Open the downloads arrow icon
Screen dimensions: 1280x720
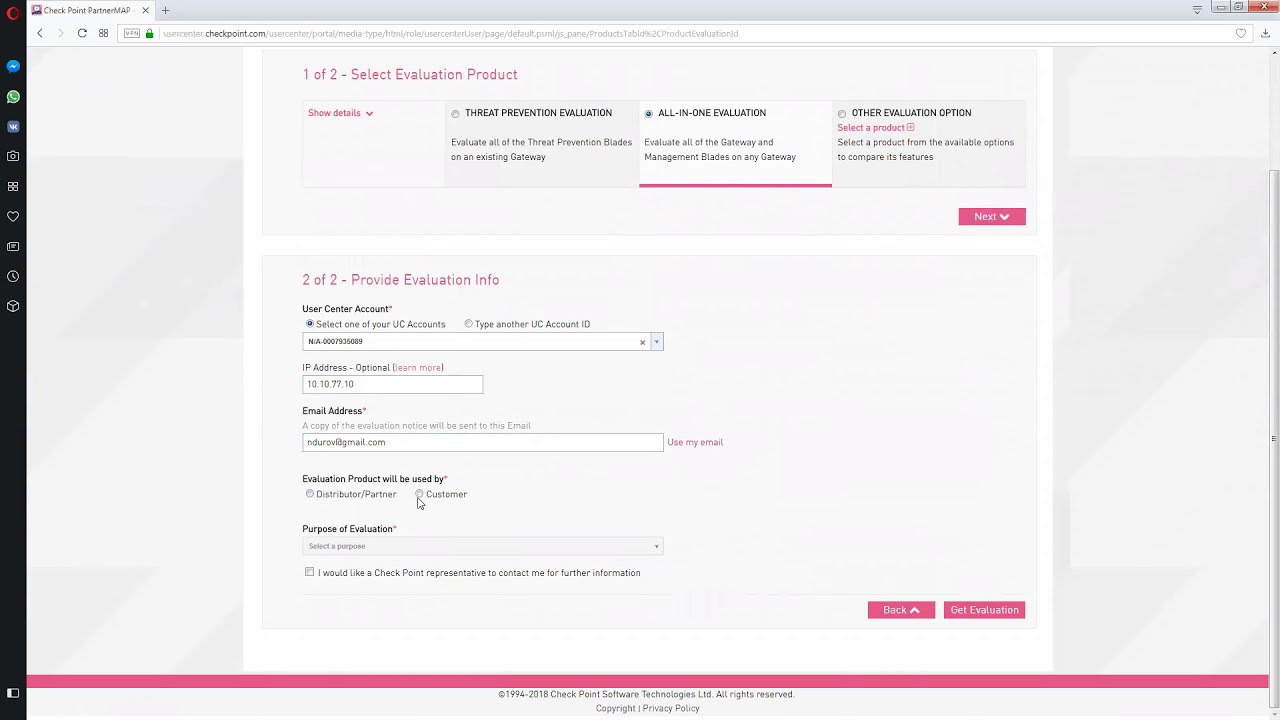click(1265, 33)
